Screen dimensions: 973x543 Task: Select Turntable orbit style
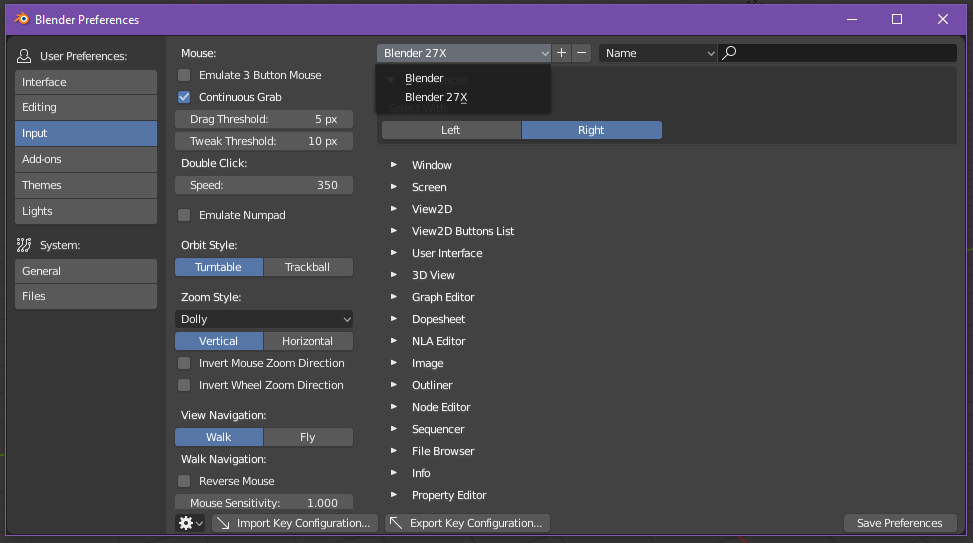(219, 267)
